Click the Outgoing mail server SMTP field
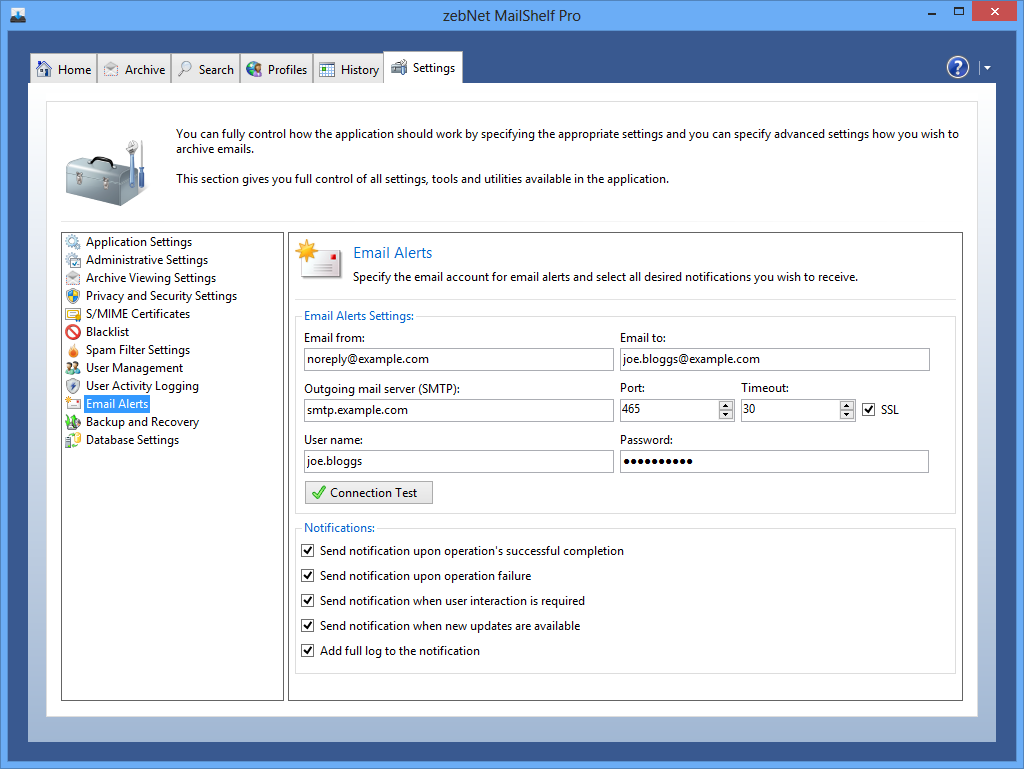This screenshot has height=769, width=1024. point(459,411)
